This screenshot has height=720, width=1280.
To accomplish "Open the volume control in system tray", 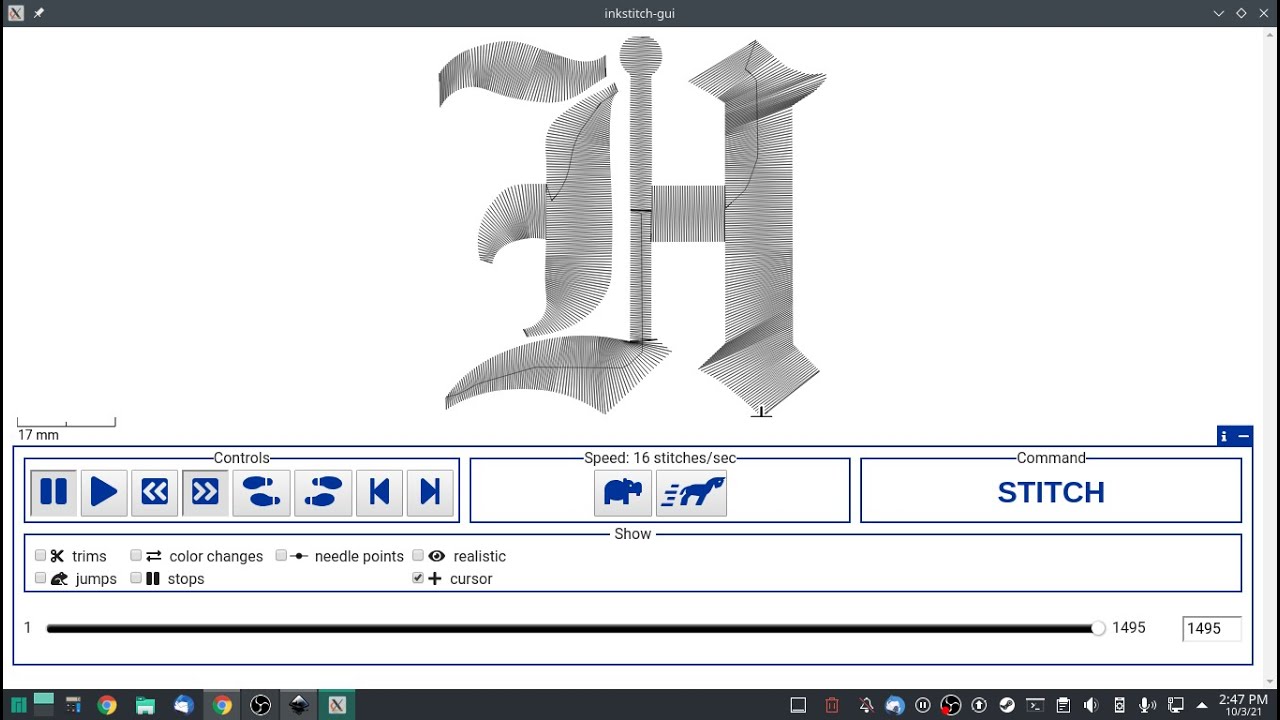I will click(x=1091, y=705).
